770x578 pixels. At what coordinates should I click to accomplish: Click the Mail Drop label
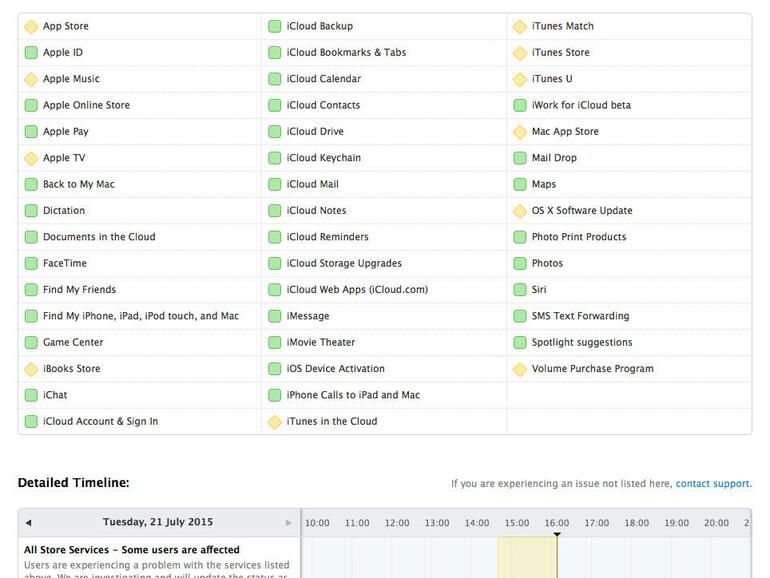tap(554, 158)
